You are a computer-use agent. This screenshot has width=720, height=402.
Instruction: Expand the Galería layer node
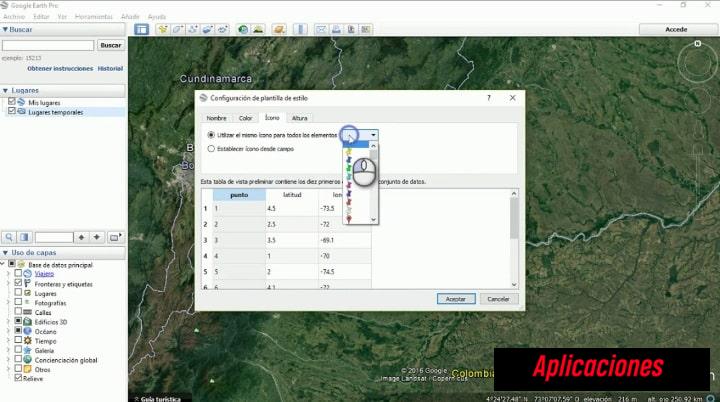click(8, 350)
